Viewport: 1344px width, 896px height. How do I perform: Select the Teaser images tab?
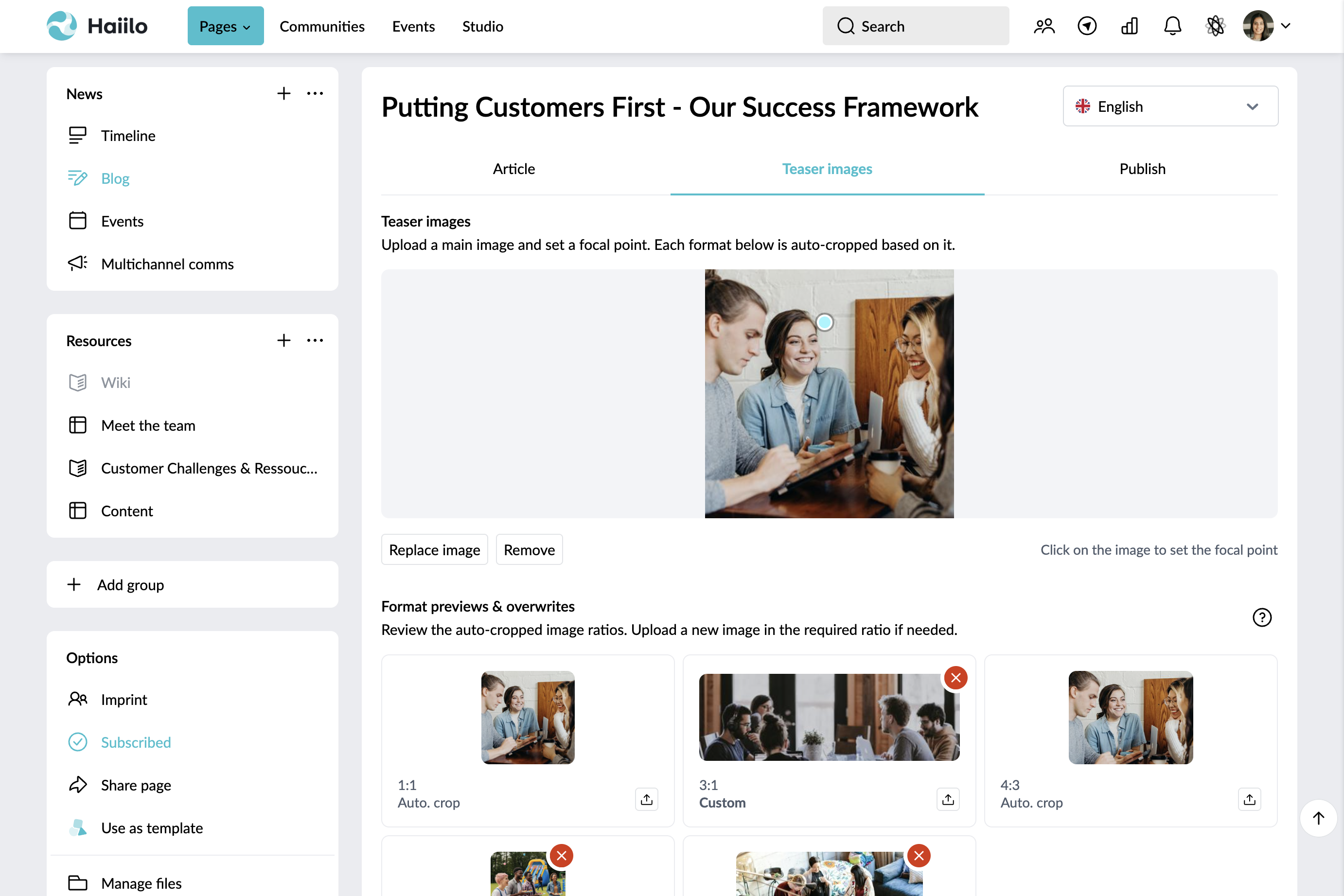pos(827,169)
